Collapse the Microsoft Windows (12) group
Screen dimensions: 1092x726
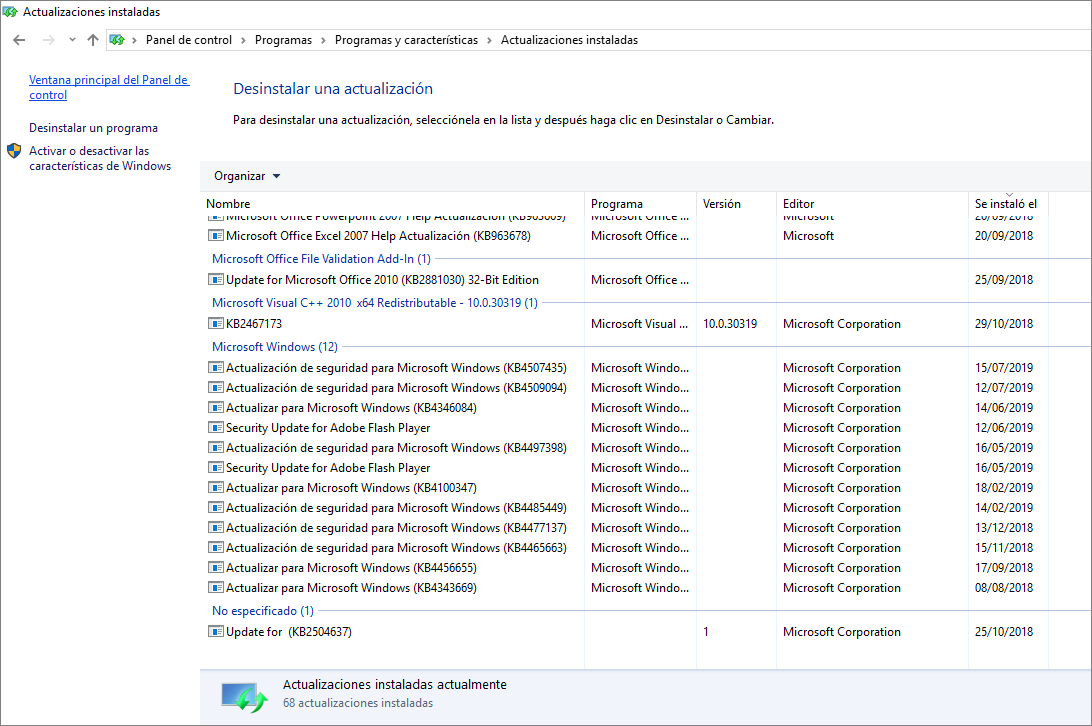click(274, 346)
